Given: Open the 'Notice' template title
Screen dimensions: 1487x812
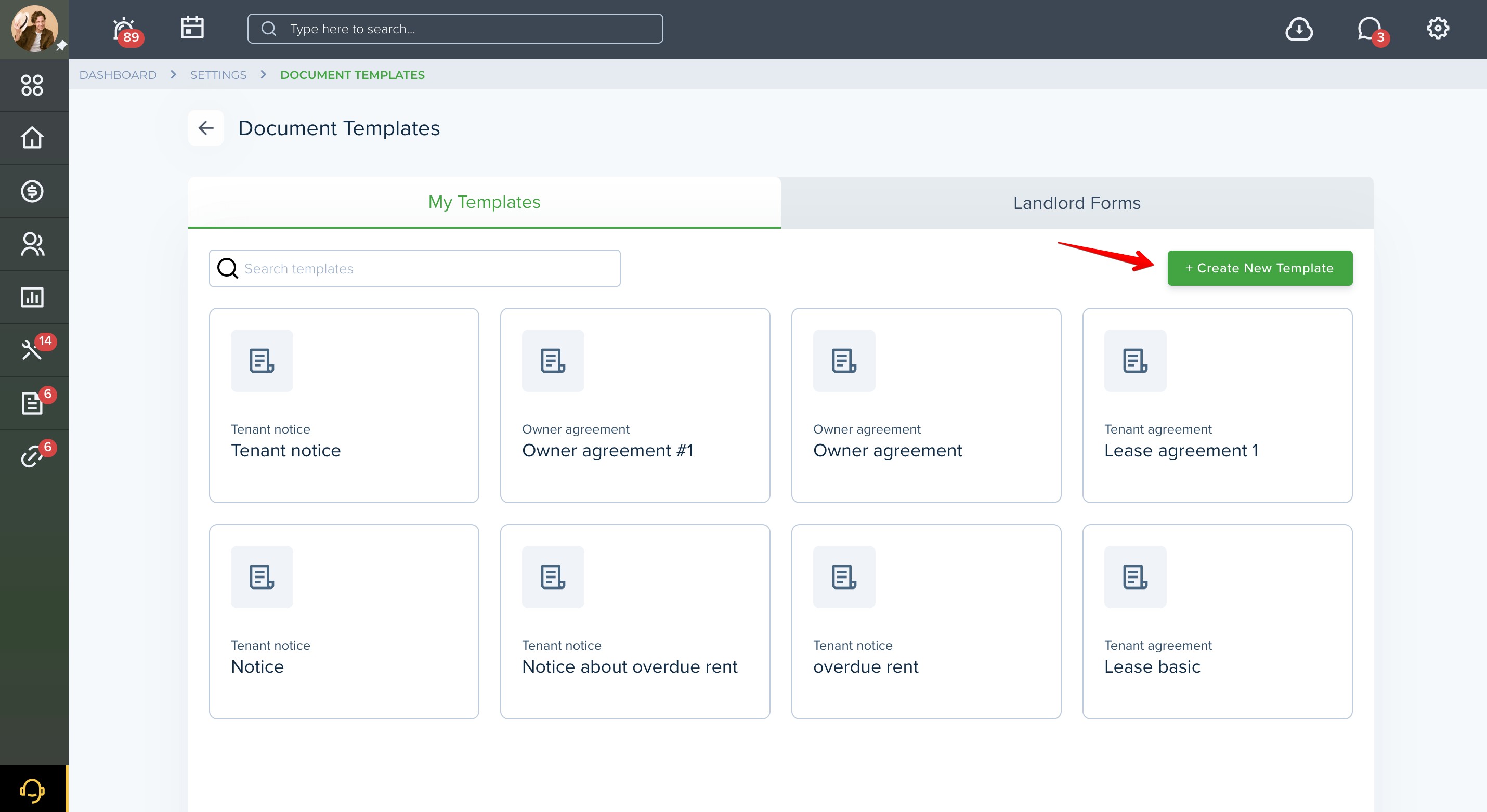Looking at the screenshot, I should pyautogui.click(x=257, y=666).
